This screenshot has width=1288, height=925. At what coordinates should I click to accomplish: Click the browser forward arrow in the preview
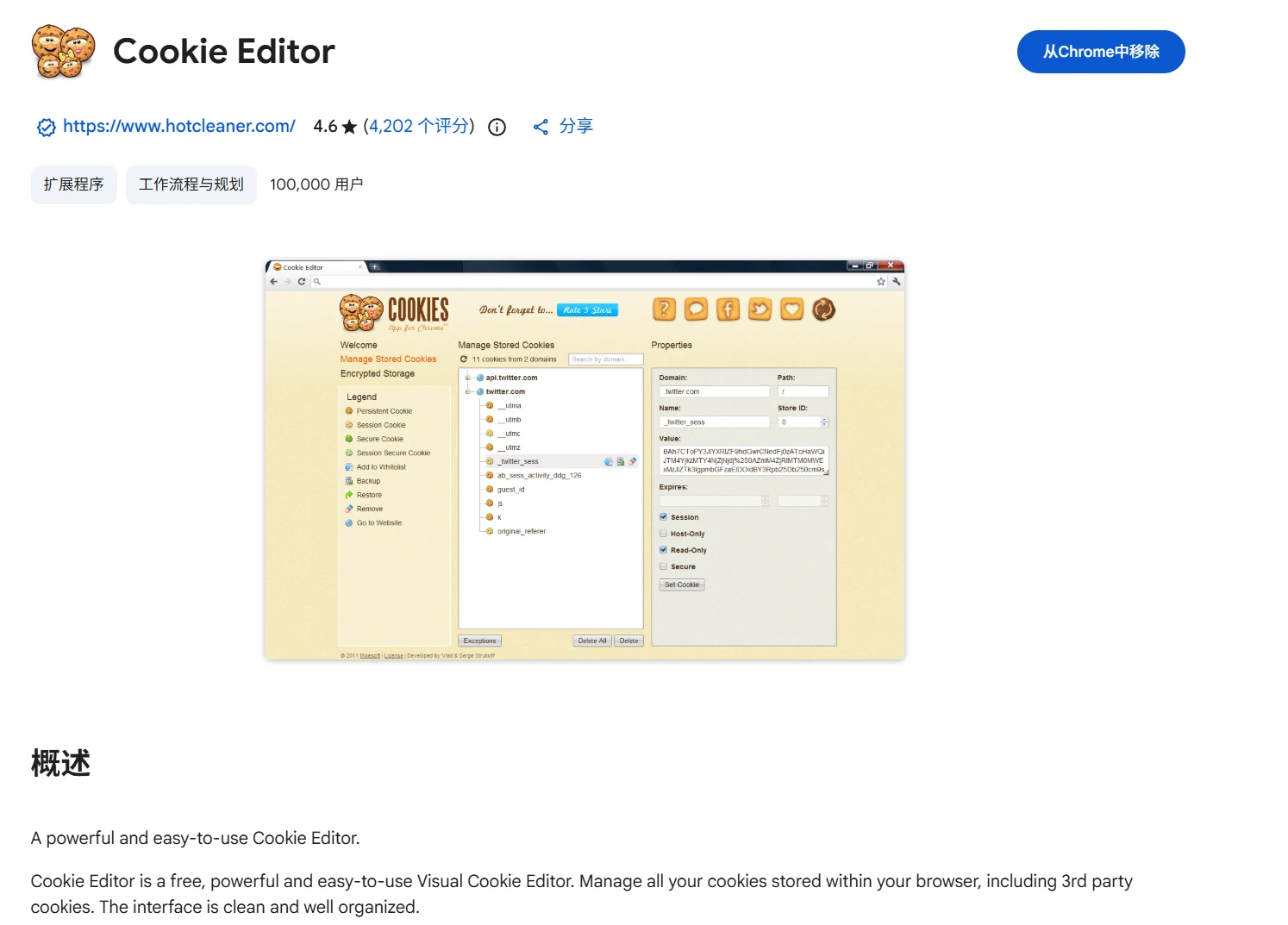(x=288, y=282)
